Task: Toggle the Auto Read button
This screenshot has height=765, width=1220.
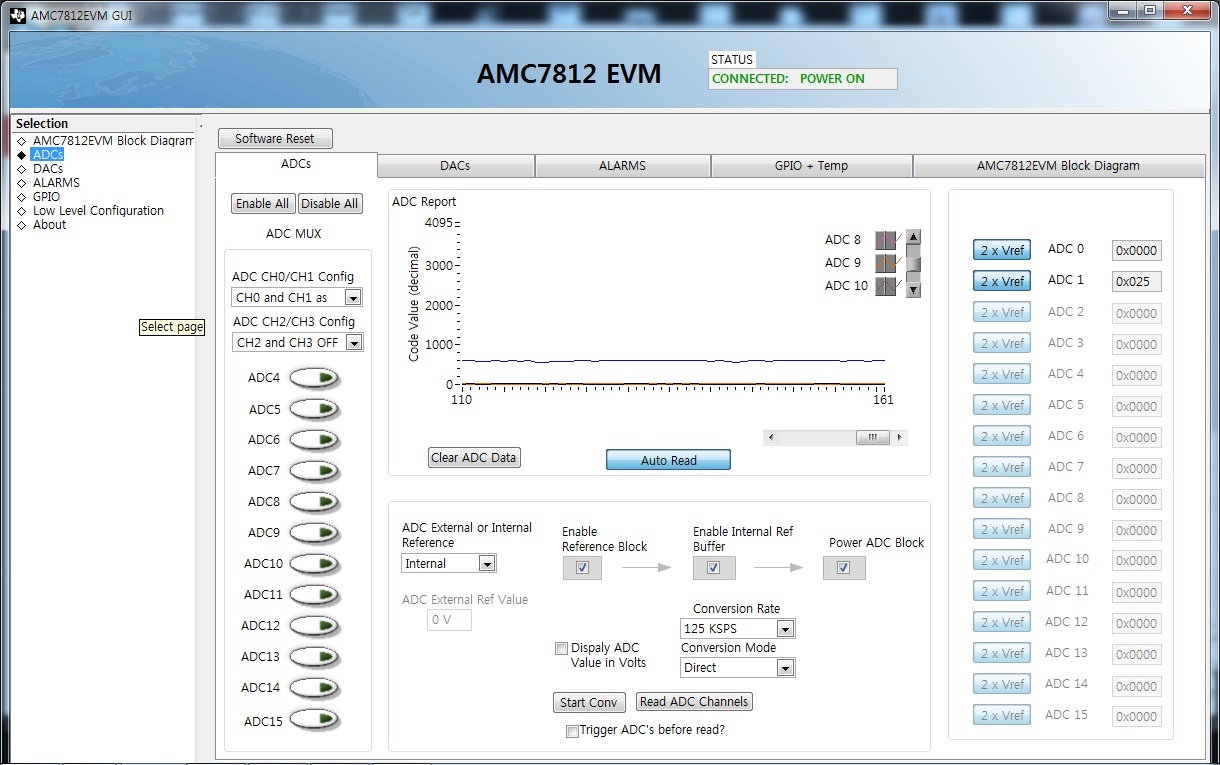Action: click(668, 460)
